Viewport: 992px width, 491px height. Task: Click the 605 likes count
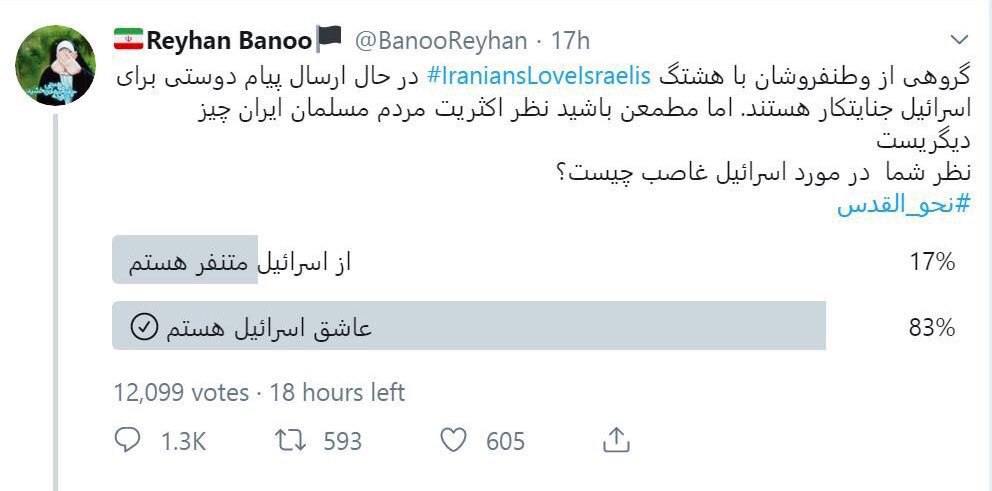(x=505, y=440)
